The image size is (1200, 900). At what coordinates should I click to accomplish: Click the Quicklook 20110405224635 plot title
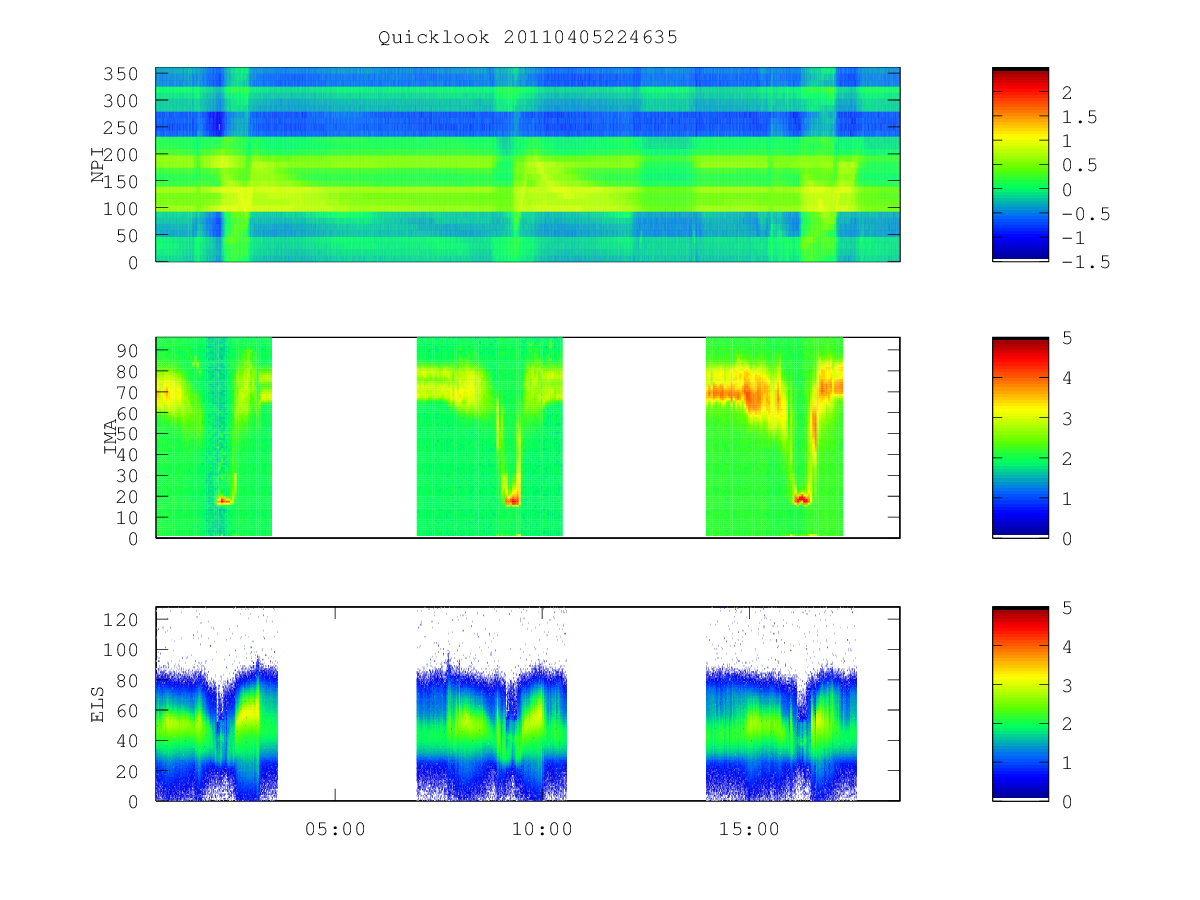[528, 38]
